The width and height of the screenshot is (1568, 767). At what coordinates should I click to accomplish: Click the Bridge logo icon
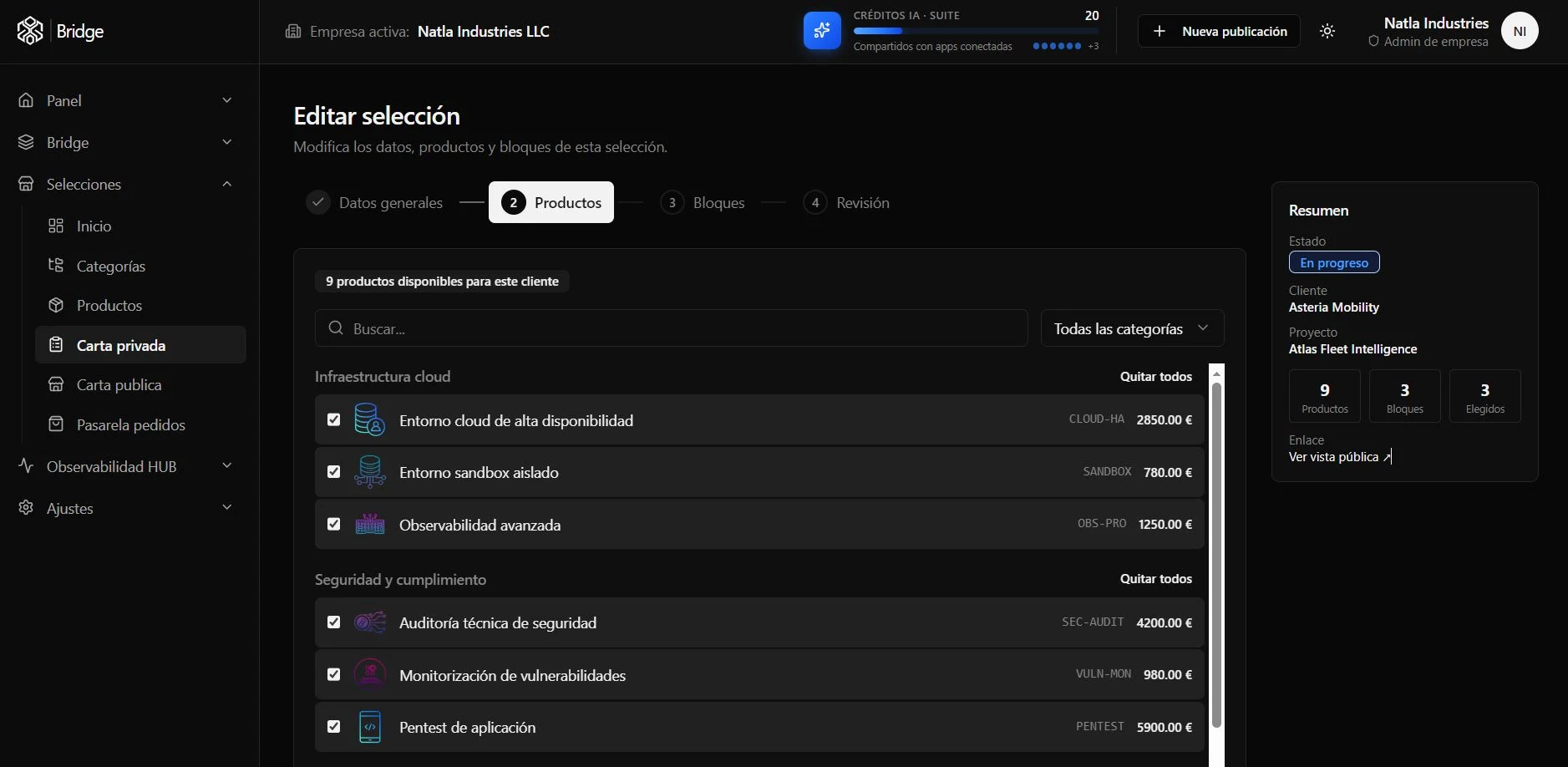(30, 31)
